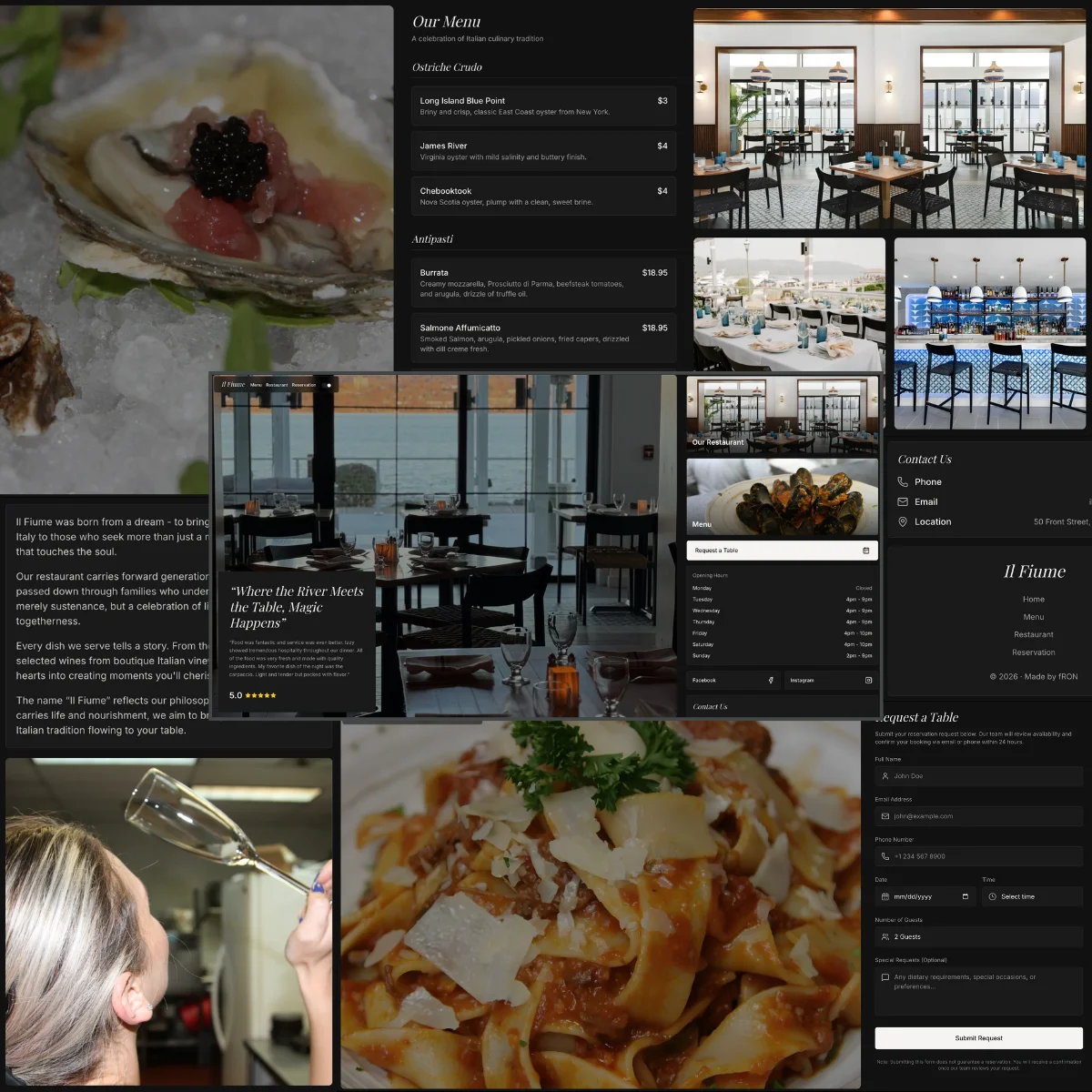Click the Request a Table button
1092x1092 pixels.
coord(783,551)
